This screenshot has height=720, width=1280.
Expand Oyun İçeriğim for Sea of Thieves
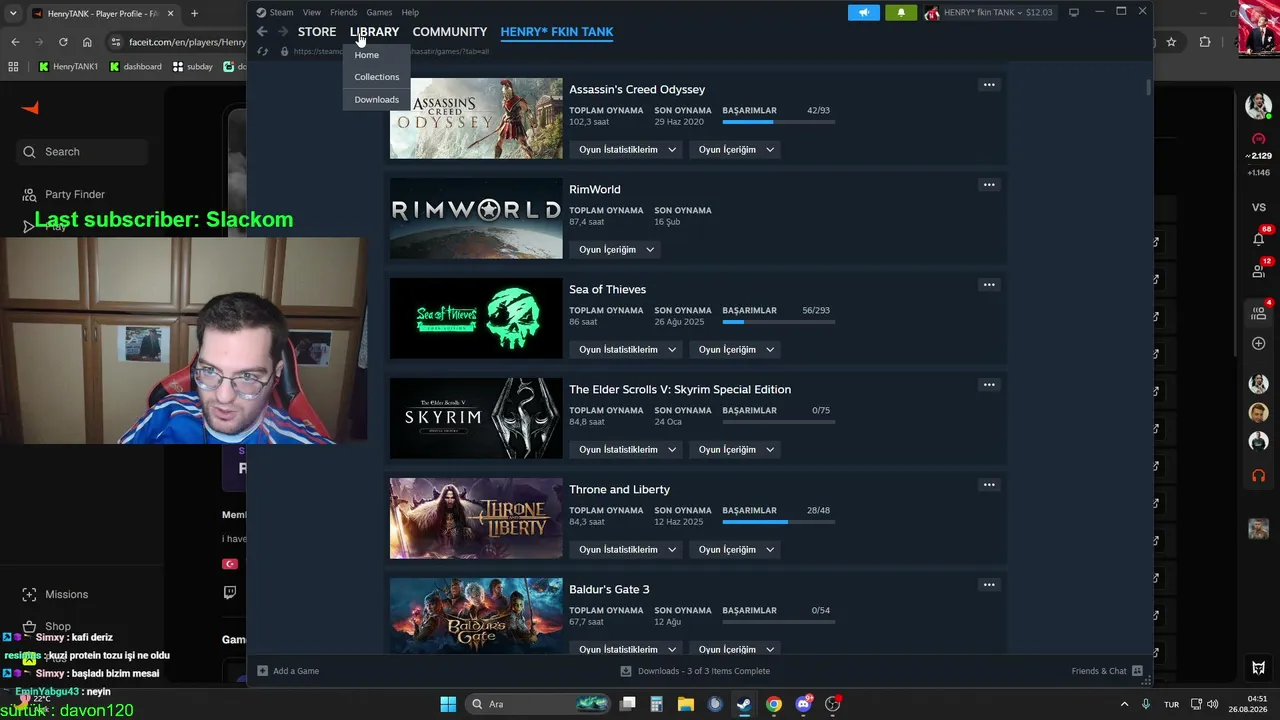point(737,350)
